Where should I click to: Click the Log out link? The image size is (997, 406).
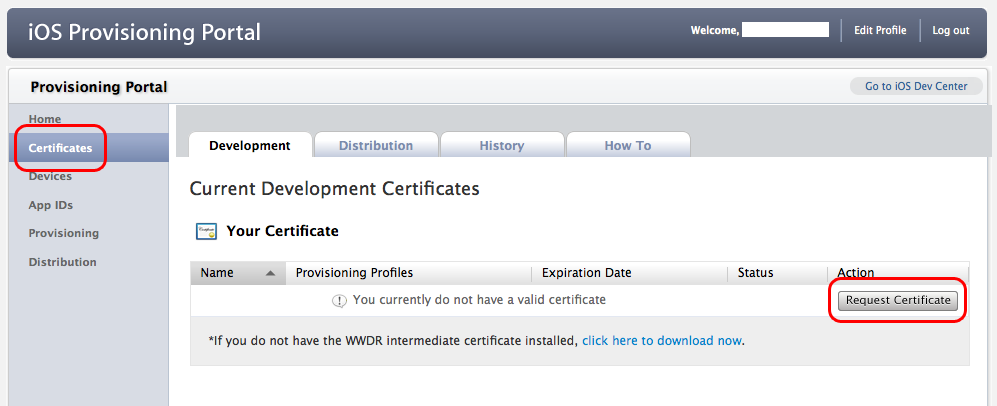coord(951,30)
